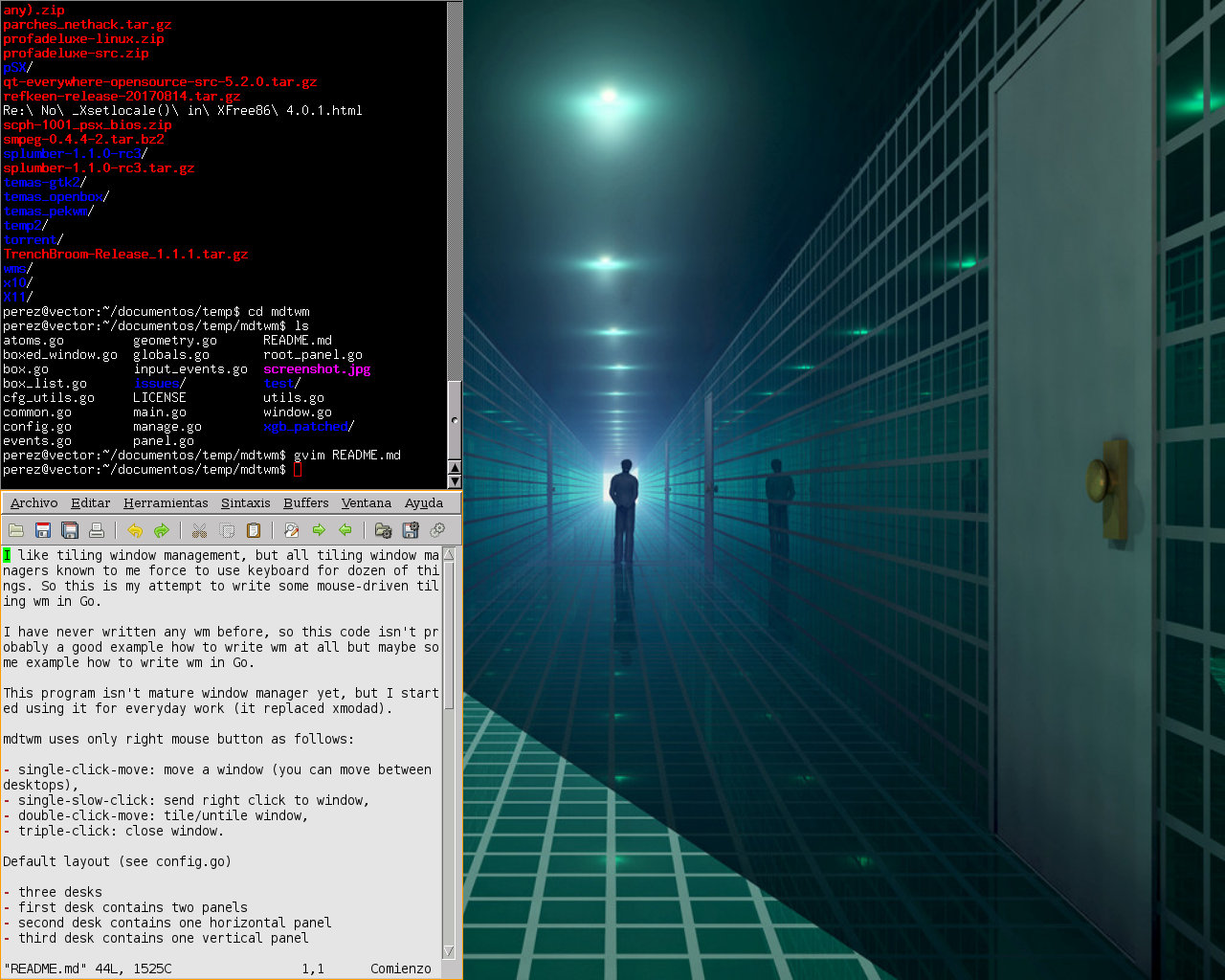The image size is (1225, 980).
Task: Click "smpeg-0.4.4-2.tar.bz2" in the terminal
Action: [x=83, y=140]
